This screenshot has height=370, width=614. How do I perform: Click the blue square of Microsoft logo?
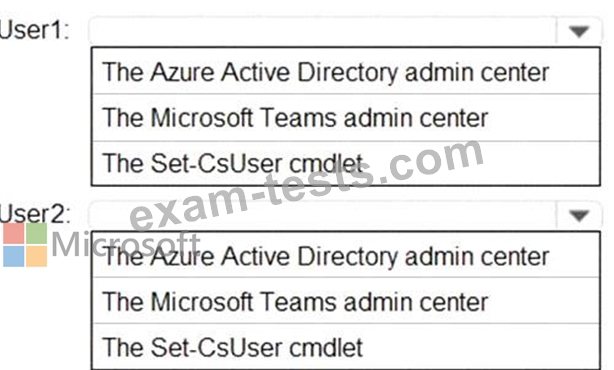14,256
